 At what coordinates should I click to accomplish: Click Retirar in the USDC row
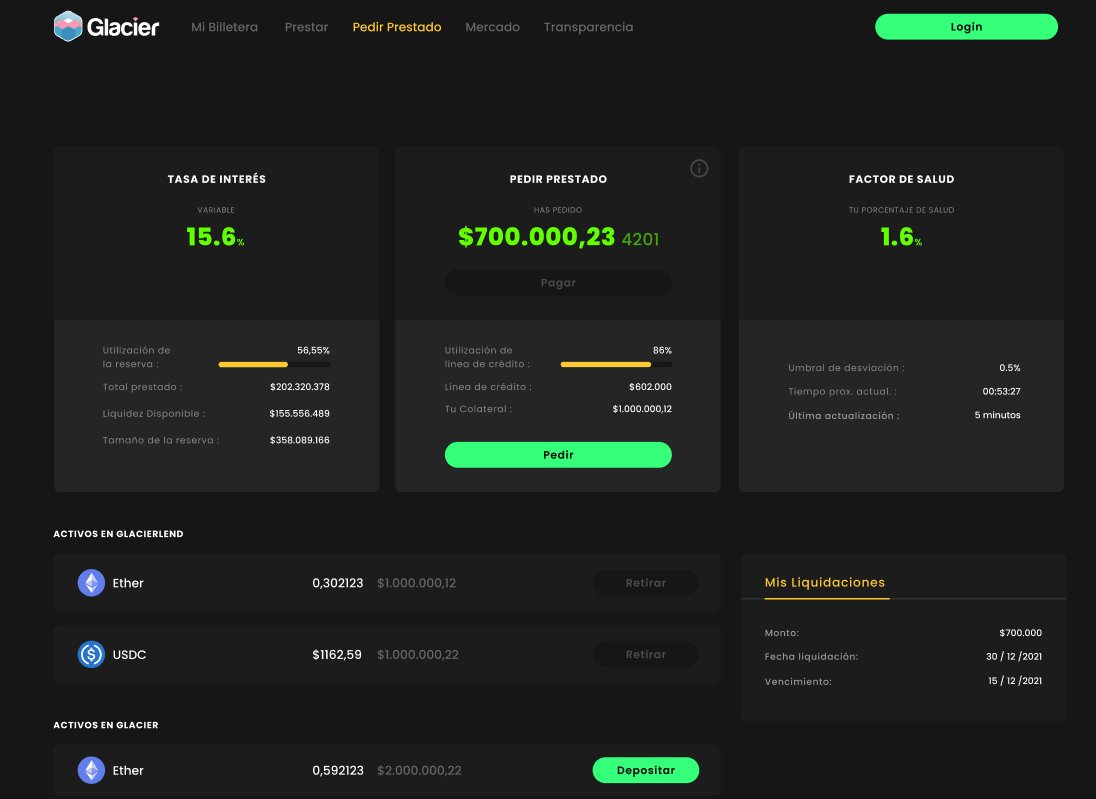click(646, 654)
